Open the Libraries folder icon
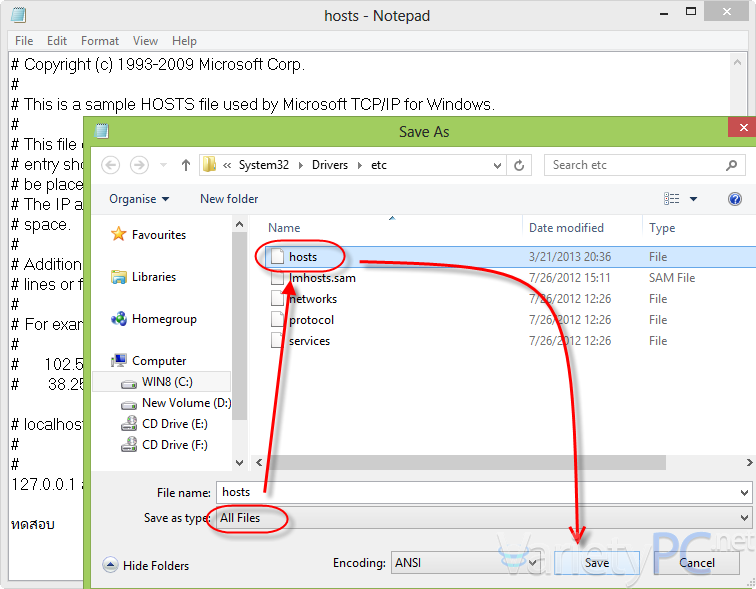The image size is (756, 589). (x=119, y=277)
